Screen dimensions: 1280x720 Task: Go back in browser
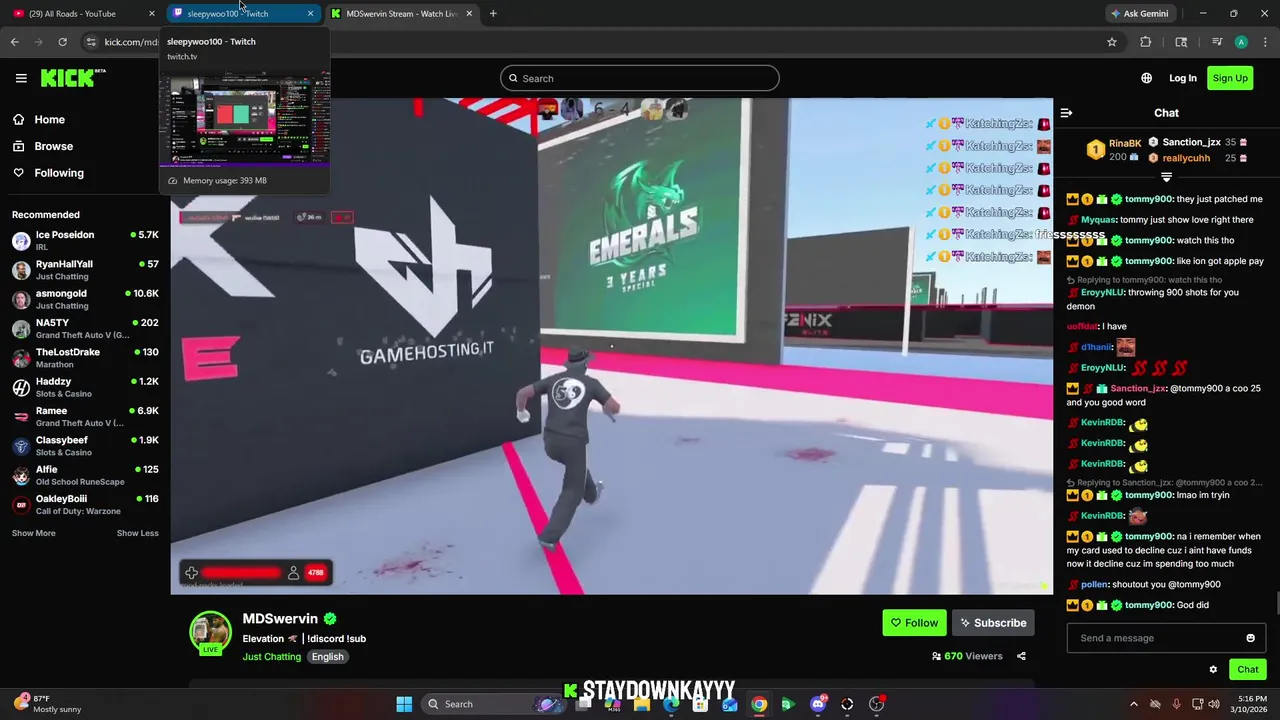tap(14, 42)
